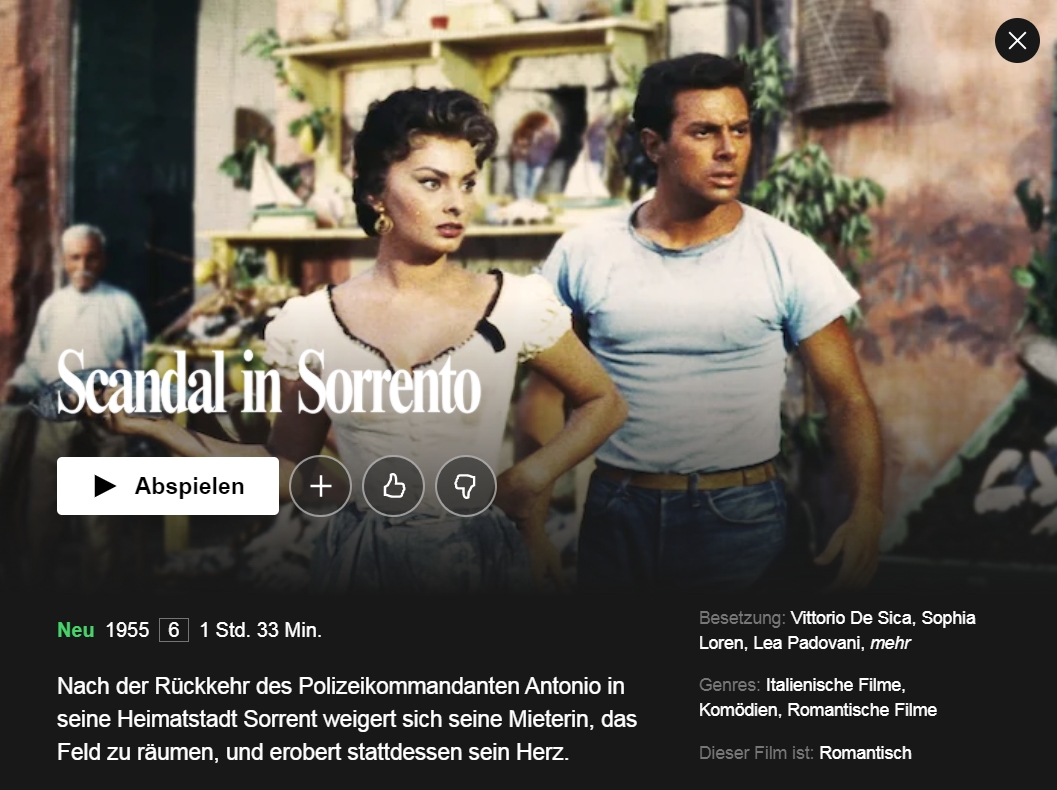This screenshot has width=1057, height=790.
Task: Open cast member Lea Padovani
Action: pyautogui.click(x=806, y=643)
